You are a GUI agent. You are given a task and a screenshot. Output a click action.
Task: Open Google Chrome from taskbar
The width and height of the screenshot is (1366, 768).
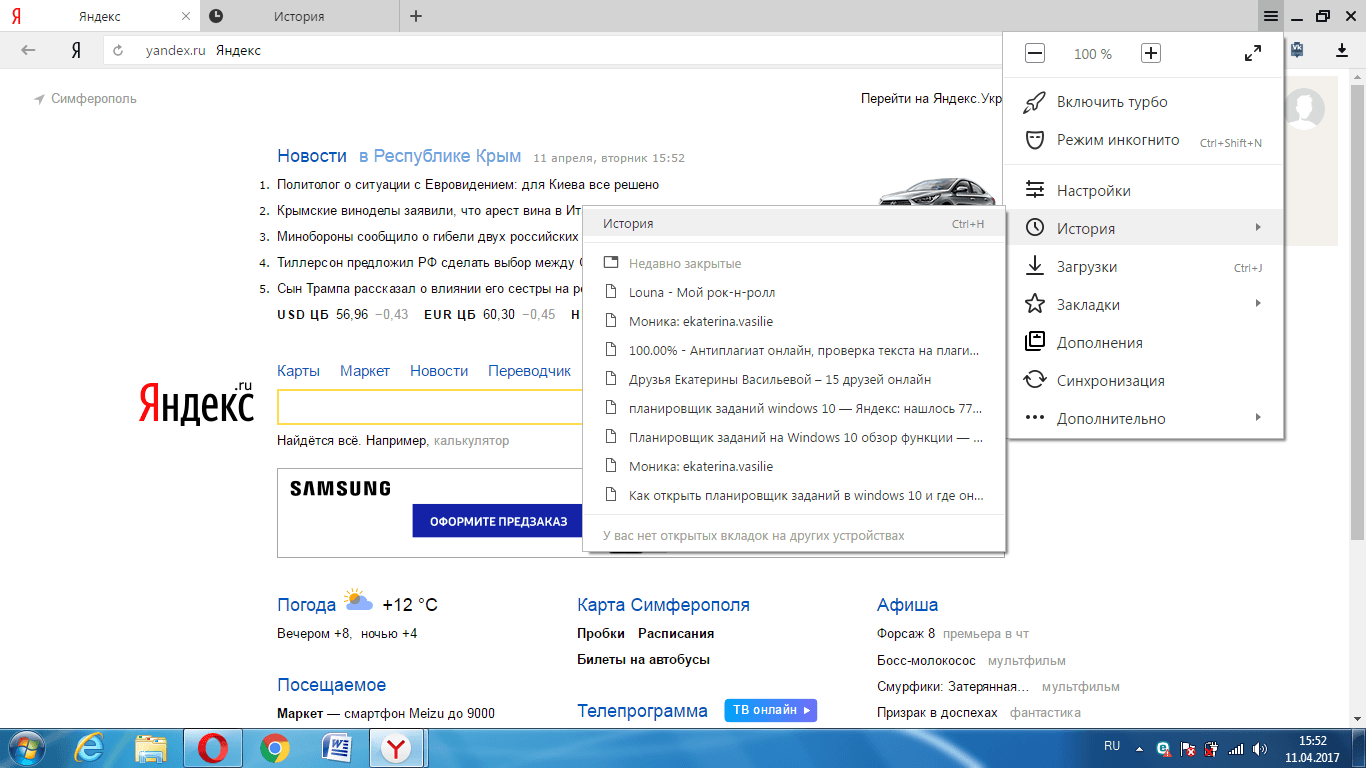[x=275, y=748]
